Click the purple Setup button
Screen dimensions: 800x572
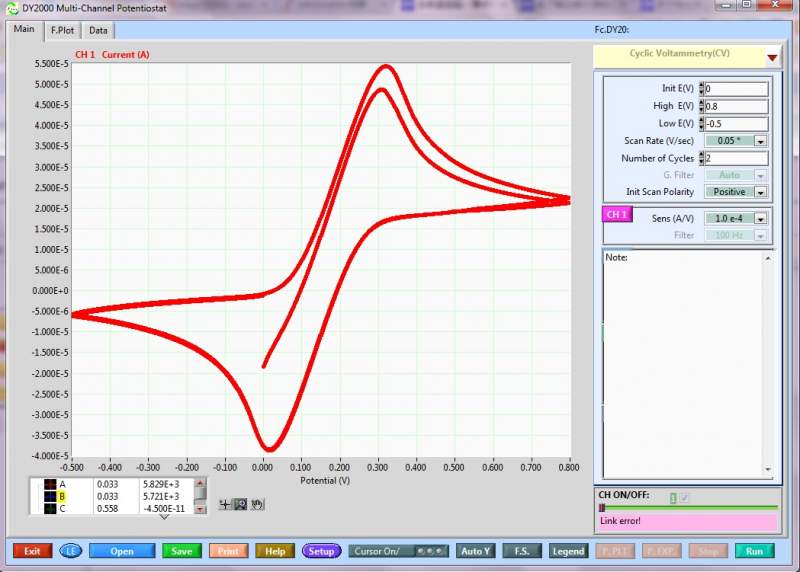321,551
